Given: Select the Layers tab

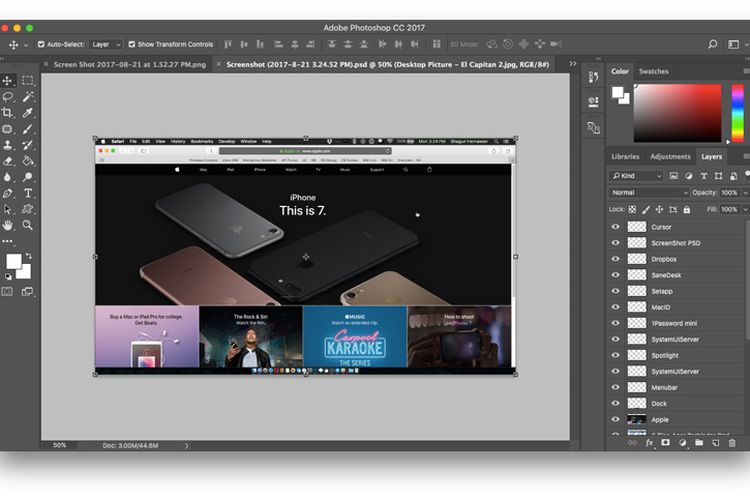Looking at the screenshot, I should pos(712,156).
